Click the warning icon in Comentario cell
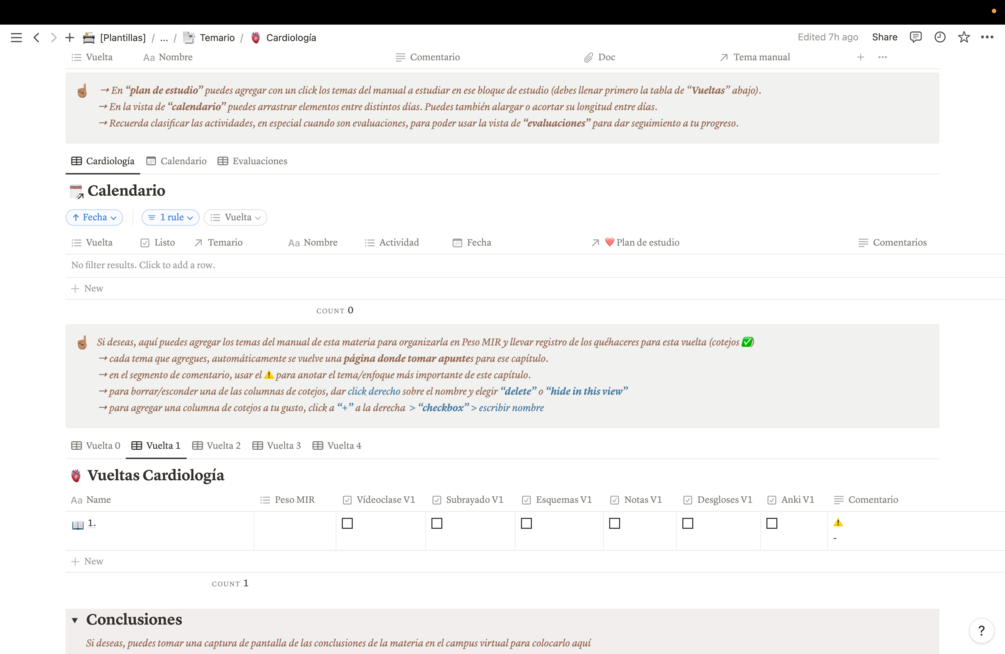Screen dimensions: 1005x654 point(838,523)
